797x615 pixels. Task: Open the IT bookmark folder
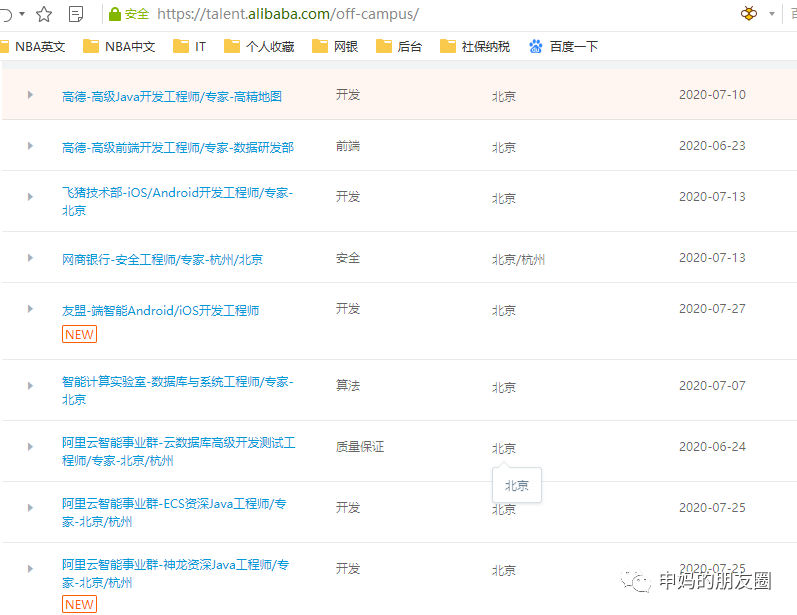189,47
